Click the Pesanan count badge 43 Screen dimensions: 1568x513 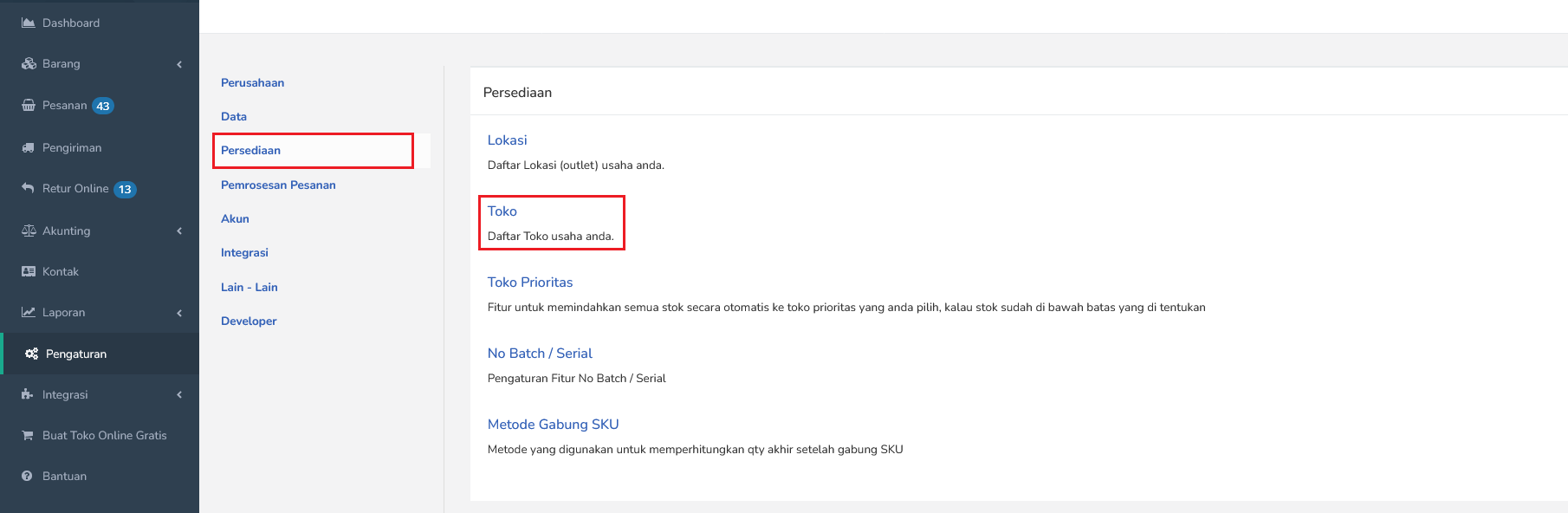click(103, 106)
